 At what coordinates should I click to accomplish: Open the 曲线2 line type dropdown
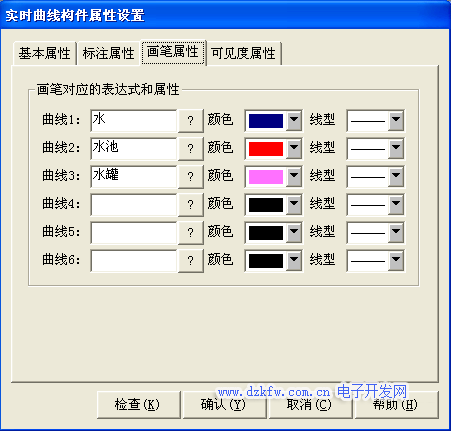point(396,148)
